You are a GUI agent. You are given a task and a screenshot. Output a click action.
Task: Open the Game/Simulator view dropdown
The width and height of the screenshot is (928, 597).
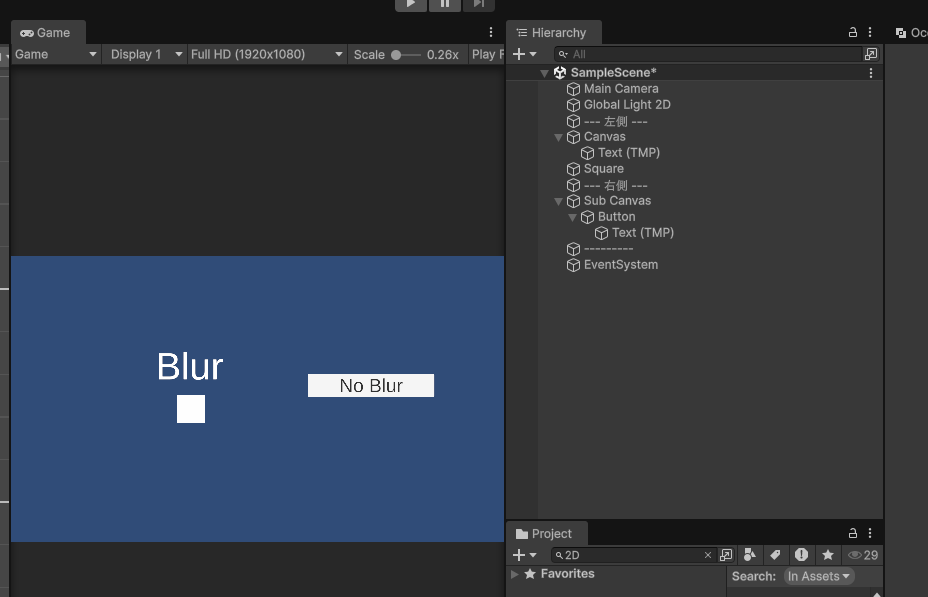coord(56,54)
